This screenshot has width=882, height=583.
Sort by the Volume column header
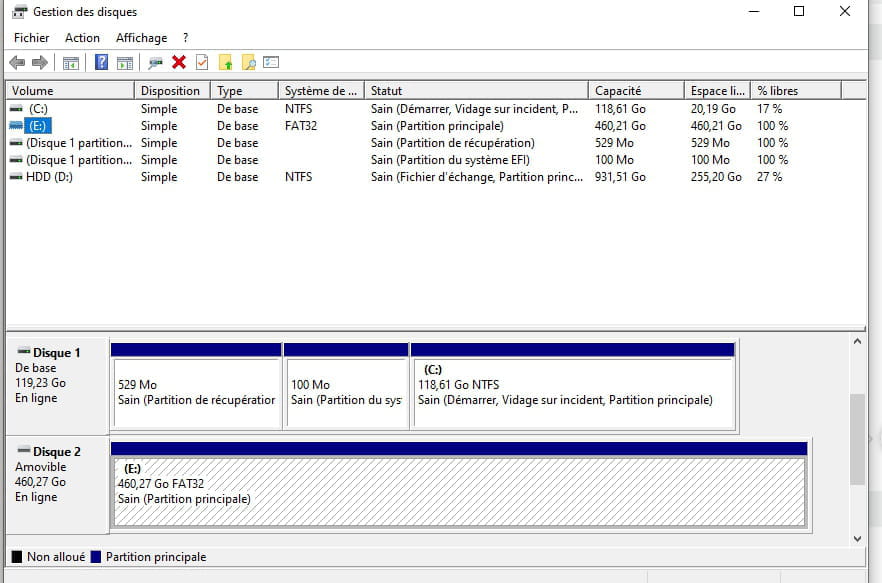[x=70, y=91]
